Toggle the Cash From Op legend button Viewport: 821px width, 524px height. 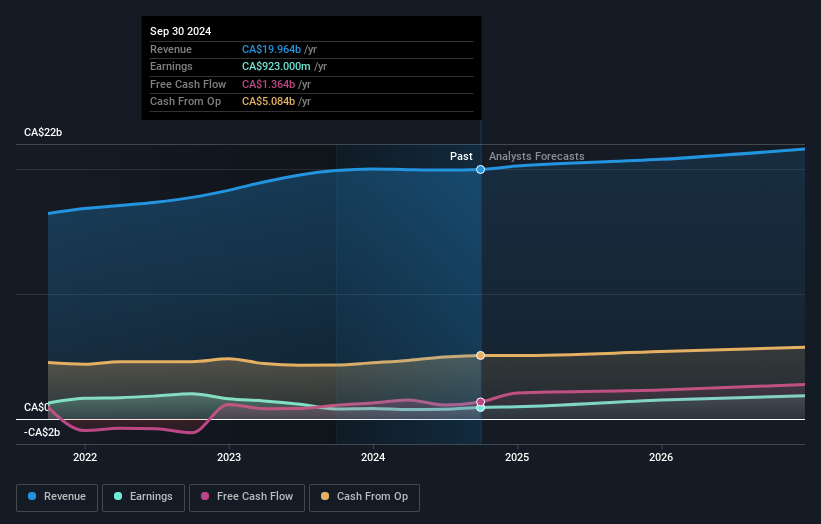364,497
